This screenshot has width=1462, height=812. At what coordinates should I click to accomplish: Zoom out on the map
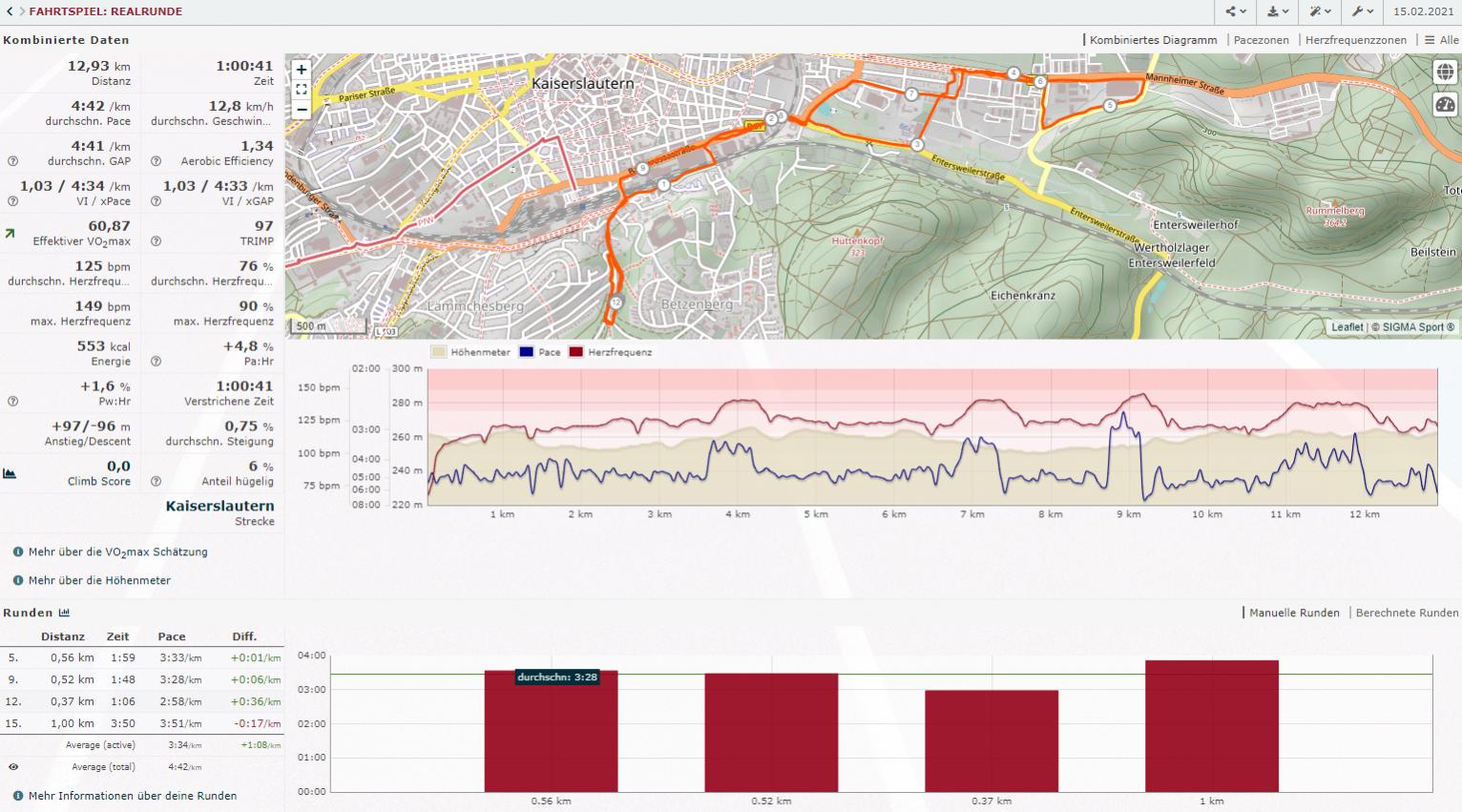tap(302, 109)
